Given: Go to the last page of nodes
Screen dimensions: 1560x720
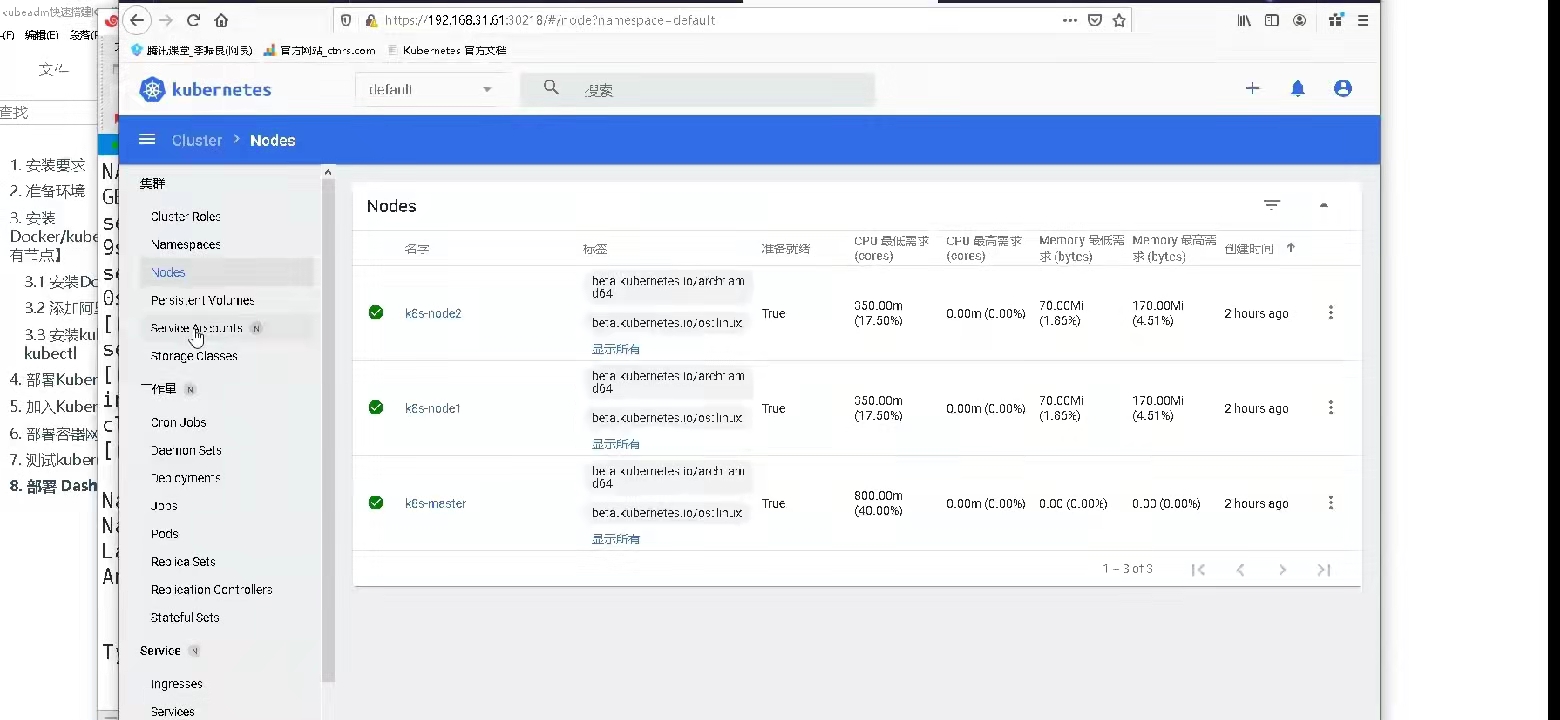Looking at the screenshot, I should 1324,569.
